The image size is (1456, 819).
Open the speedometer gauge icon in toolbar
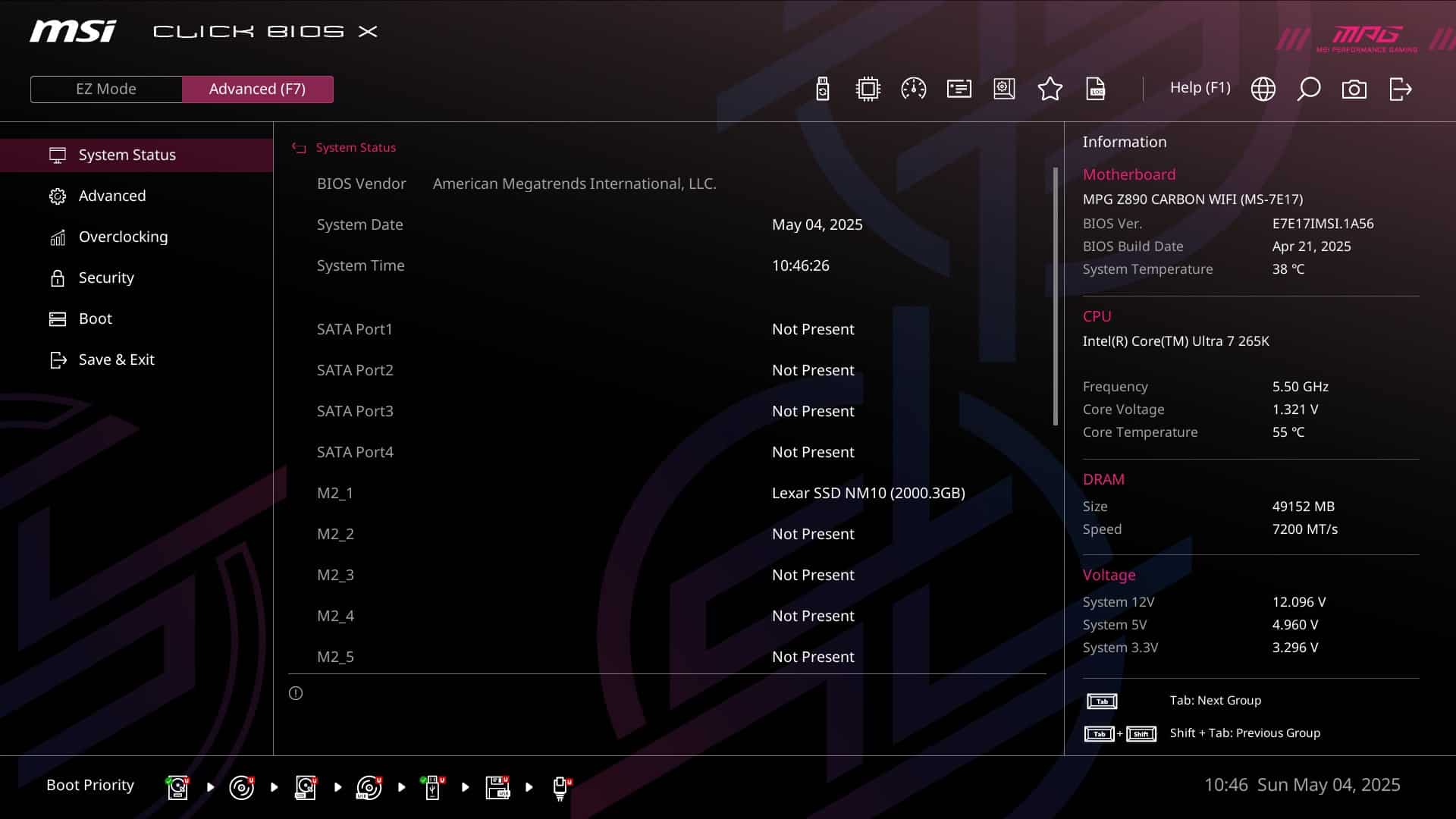click(913, 89)
